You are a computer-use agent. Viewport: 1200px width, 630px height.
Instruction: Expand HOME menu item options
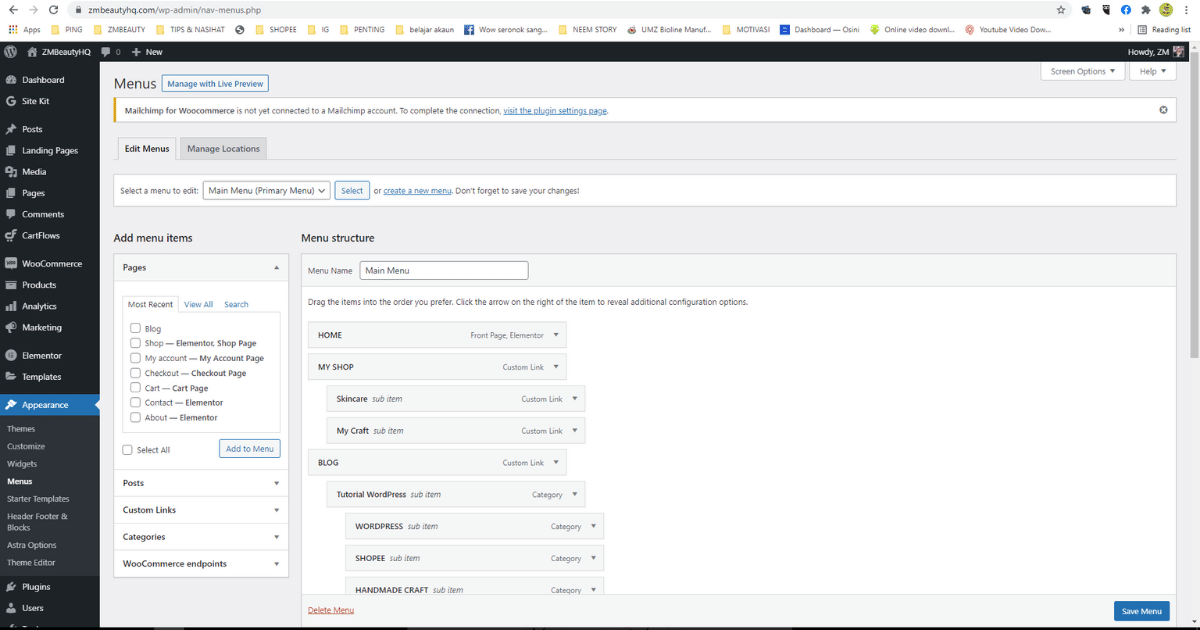[555, 335]
